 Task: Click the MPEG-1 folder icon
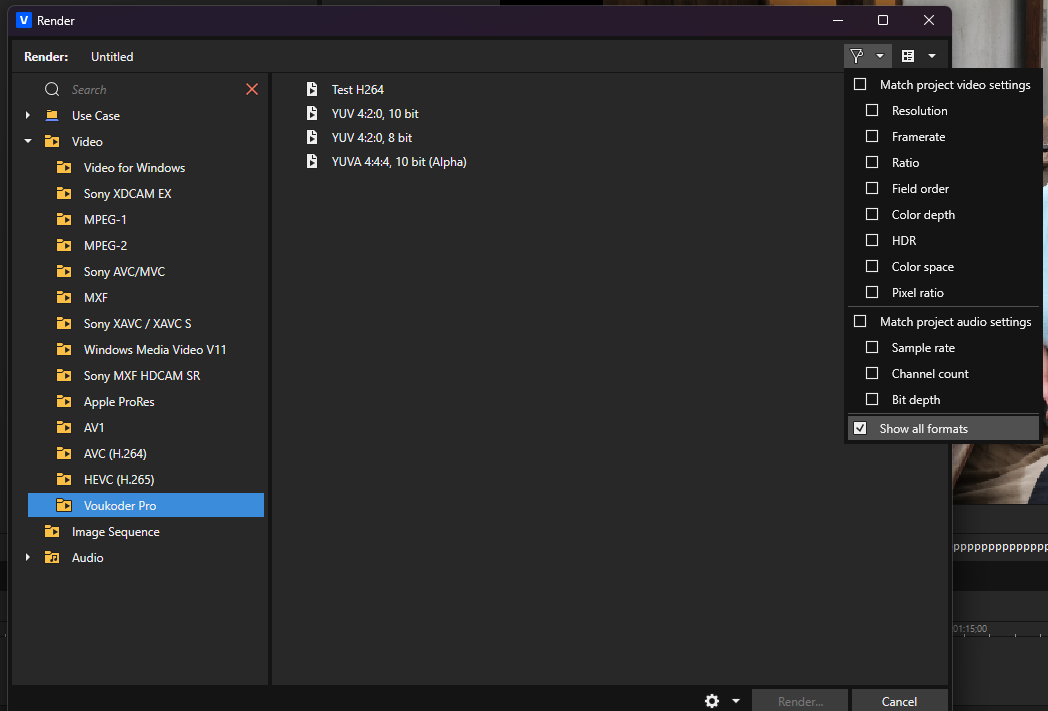pos(63,219)
